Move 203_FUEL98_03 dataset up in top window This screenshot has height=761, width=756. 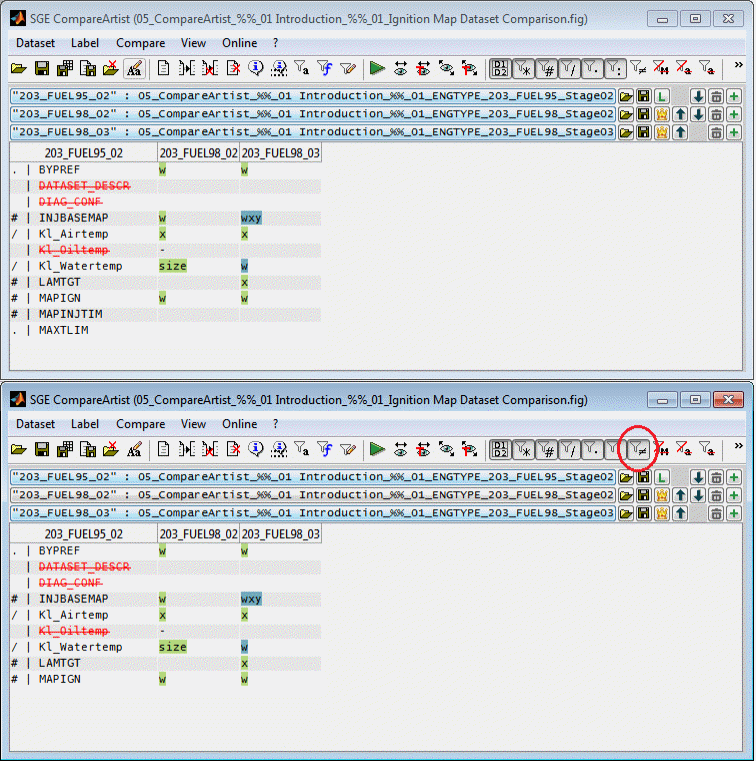tap(680, 132)
